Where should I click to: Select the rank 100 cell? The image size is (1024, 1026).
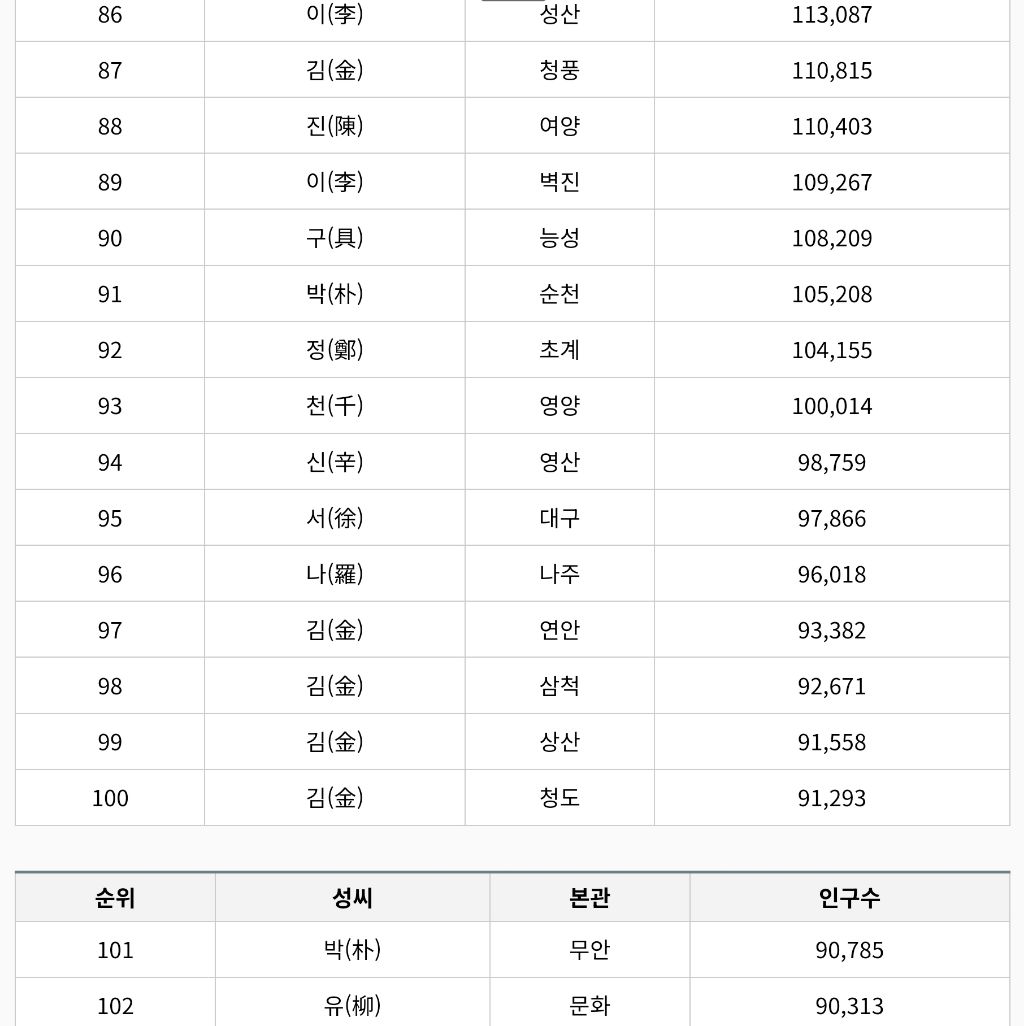[x=110, y=798]
